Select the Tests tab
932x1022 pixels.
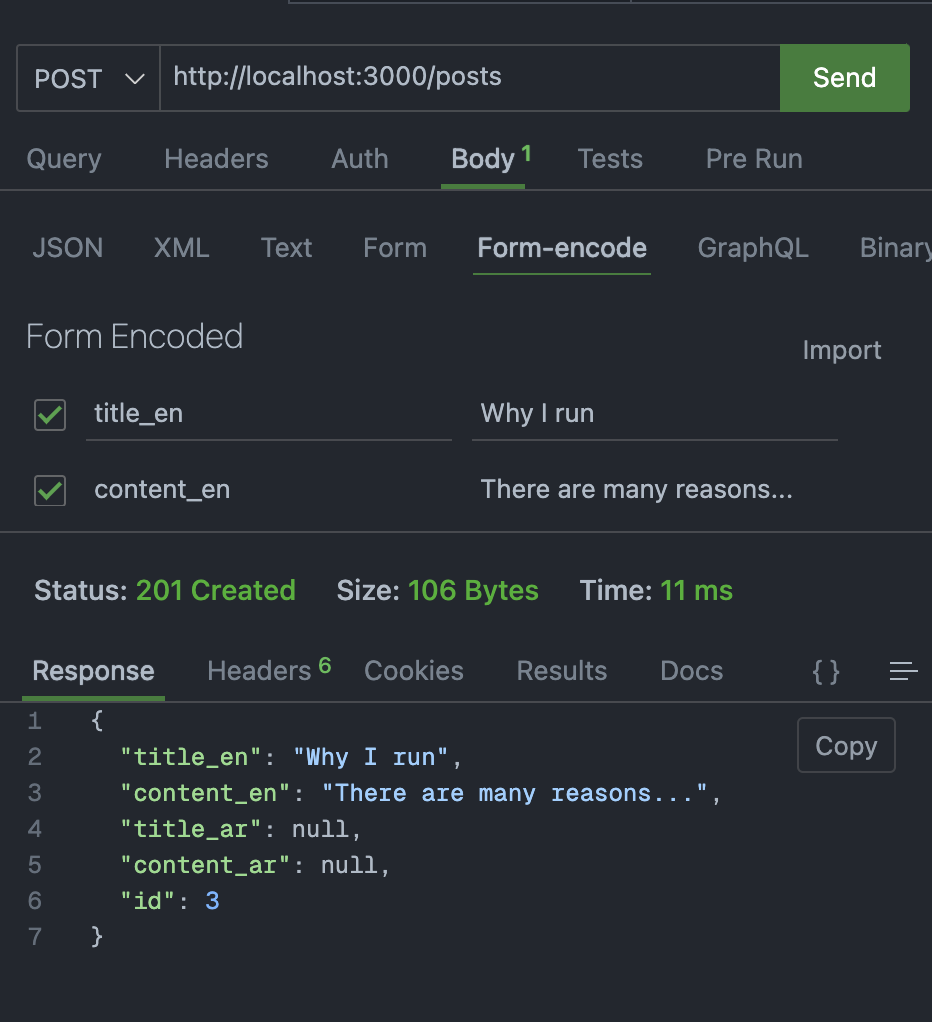click(609, 158)
